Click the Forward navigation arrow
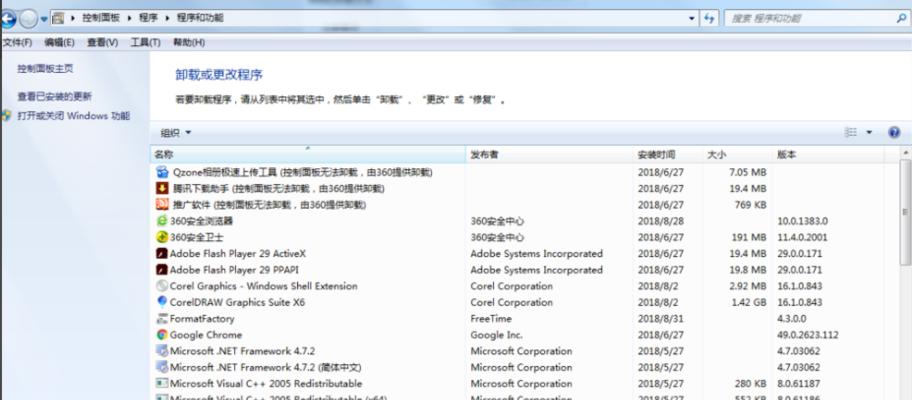This screenshot has width=912, height=400. point(28,19)
